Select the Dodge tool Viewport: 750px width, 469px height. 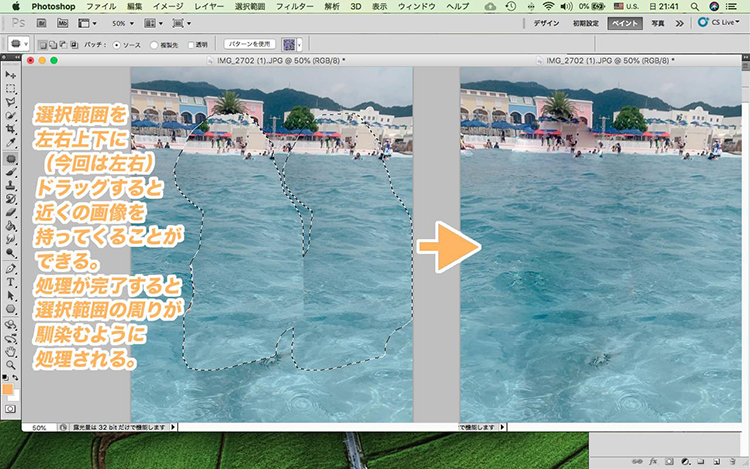pos(11,252)
